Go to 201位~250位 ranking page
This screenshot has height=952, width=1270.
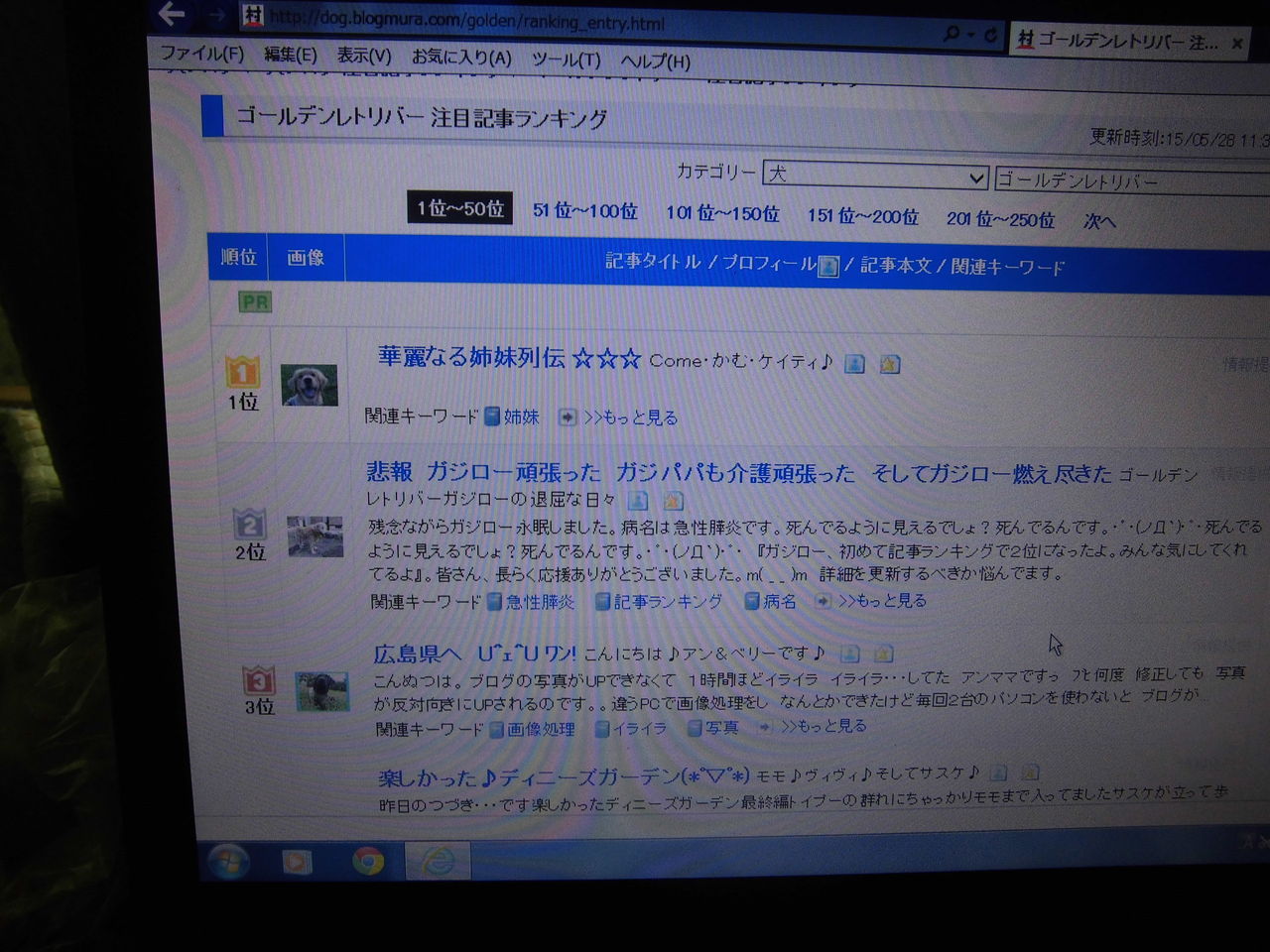coord(1000,218)
